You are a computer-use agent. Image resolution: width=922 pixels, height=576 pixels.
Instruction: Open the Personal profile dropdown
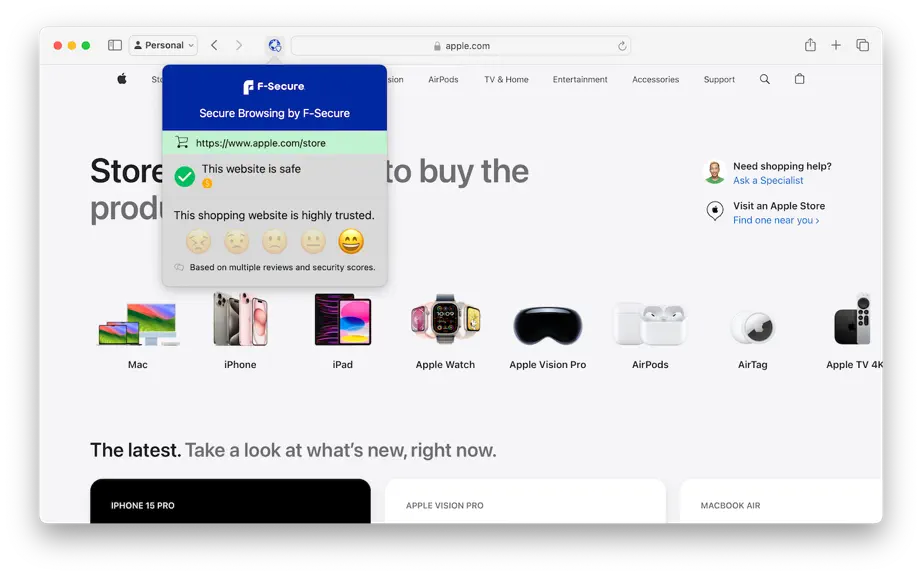click(x=163, y=45)
